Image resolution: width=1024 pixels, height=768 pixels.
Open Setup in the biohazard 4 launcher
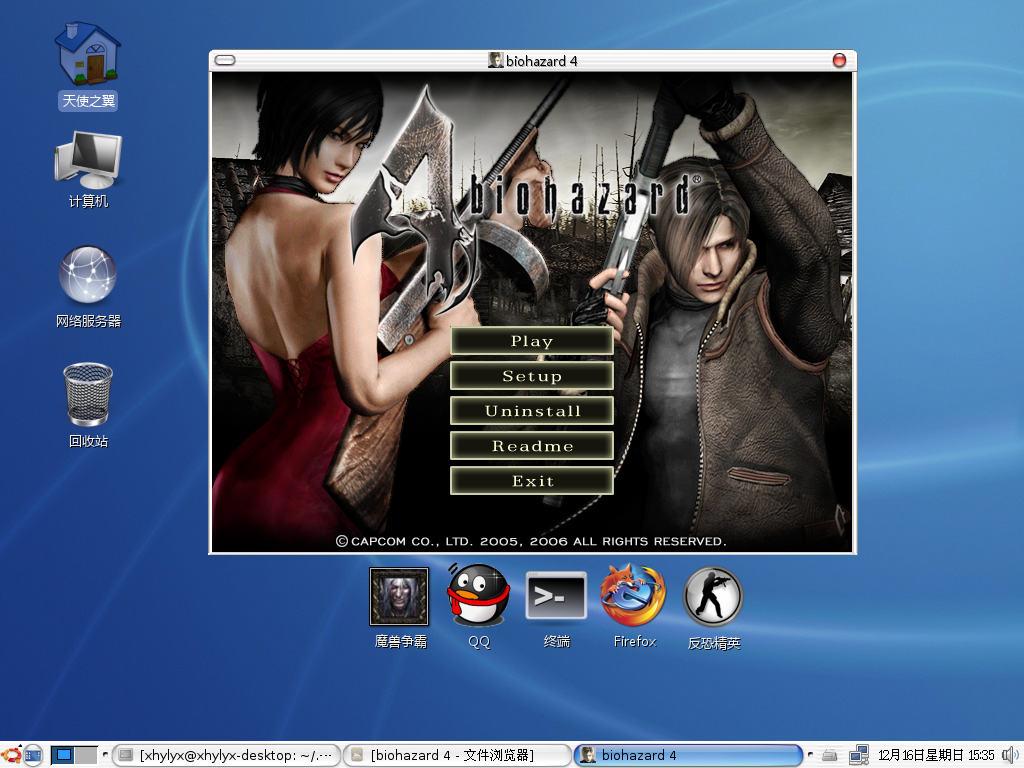[532, 376]
